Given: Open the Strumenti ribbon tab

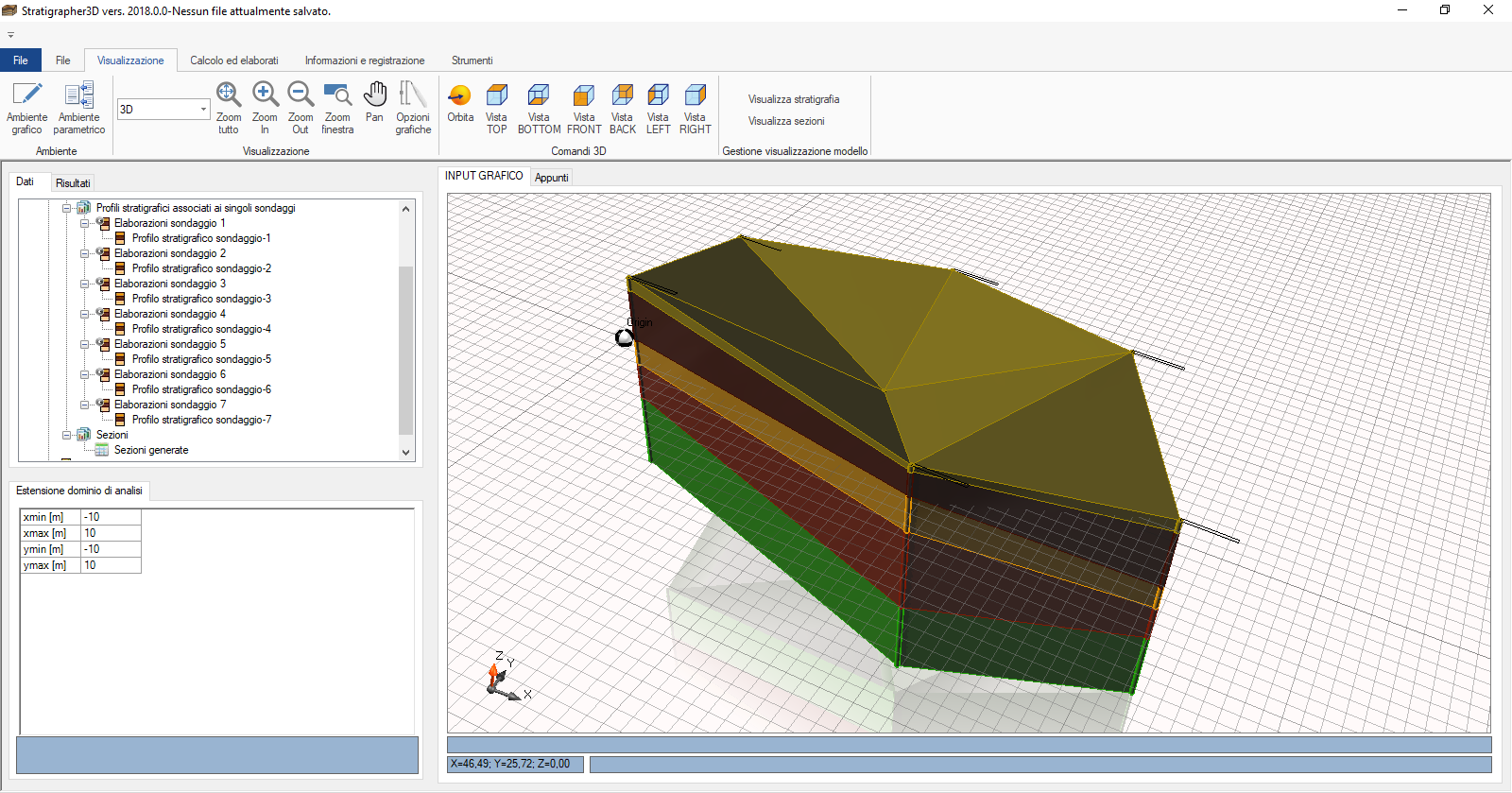Looking at the screenshot, I should click(x=472, y=60).
